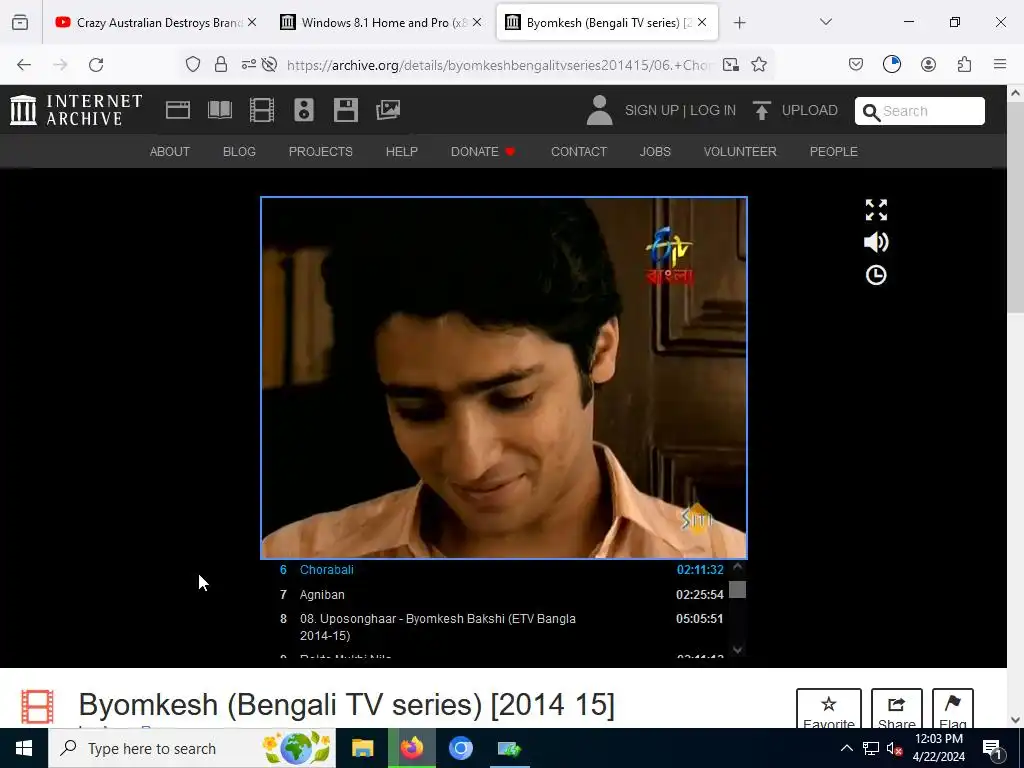Viewport: 1024px width, 768px height.
Task: Select playlist item 6 Chorabali
Action: 502,569
